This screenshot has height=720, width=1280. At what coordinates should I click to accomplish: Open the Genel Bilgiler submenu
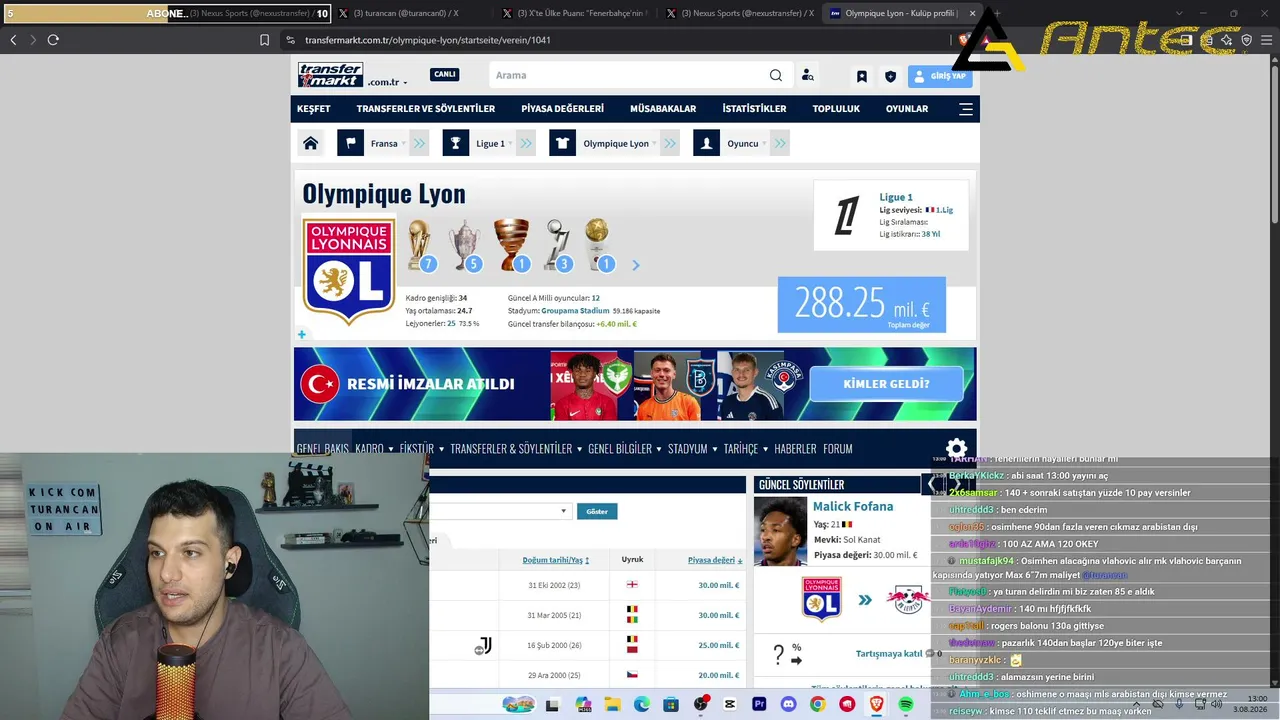[x=625, y=449]
